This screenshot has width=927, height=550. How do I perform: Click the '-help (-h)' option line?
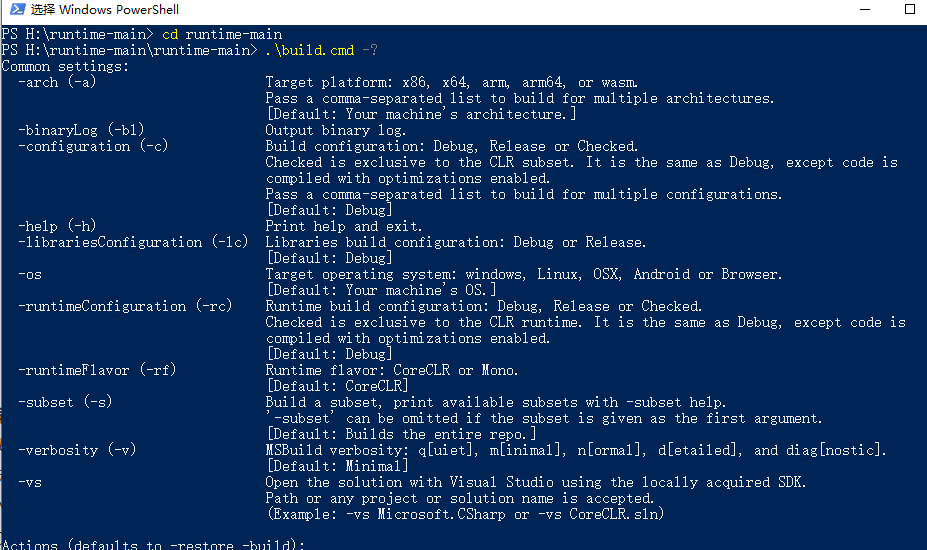pyautogui.click(x=57, y=226)
